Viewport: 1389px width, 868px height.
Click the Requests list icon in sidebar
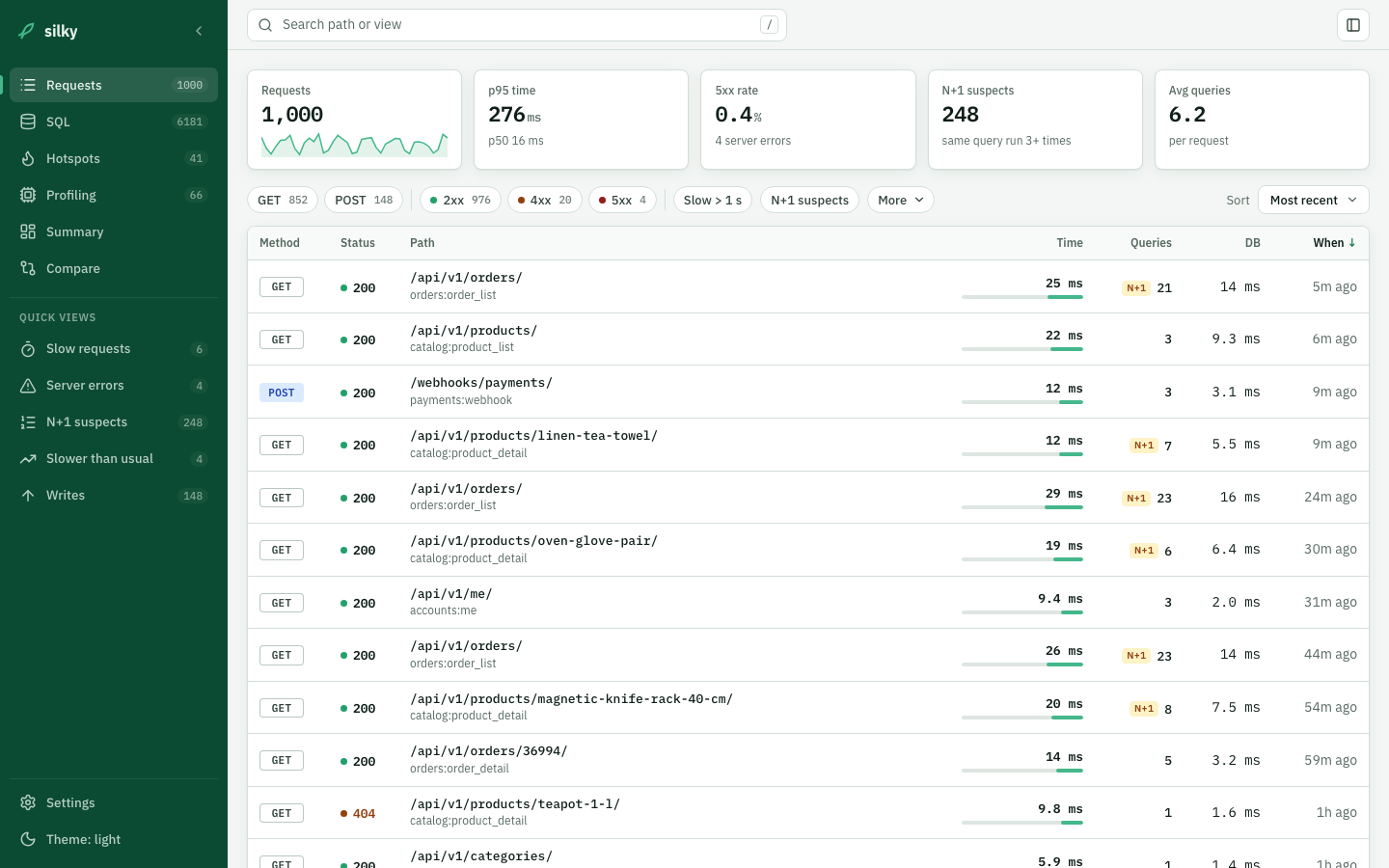(28, 85)
